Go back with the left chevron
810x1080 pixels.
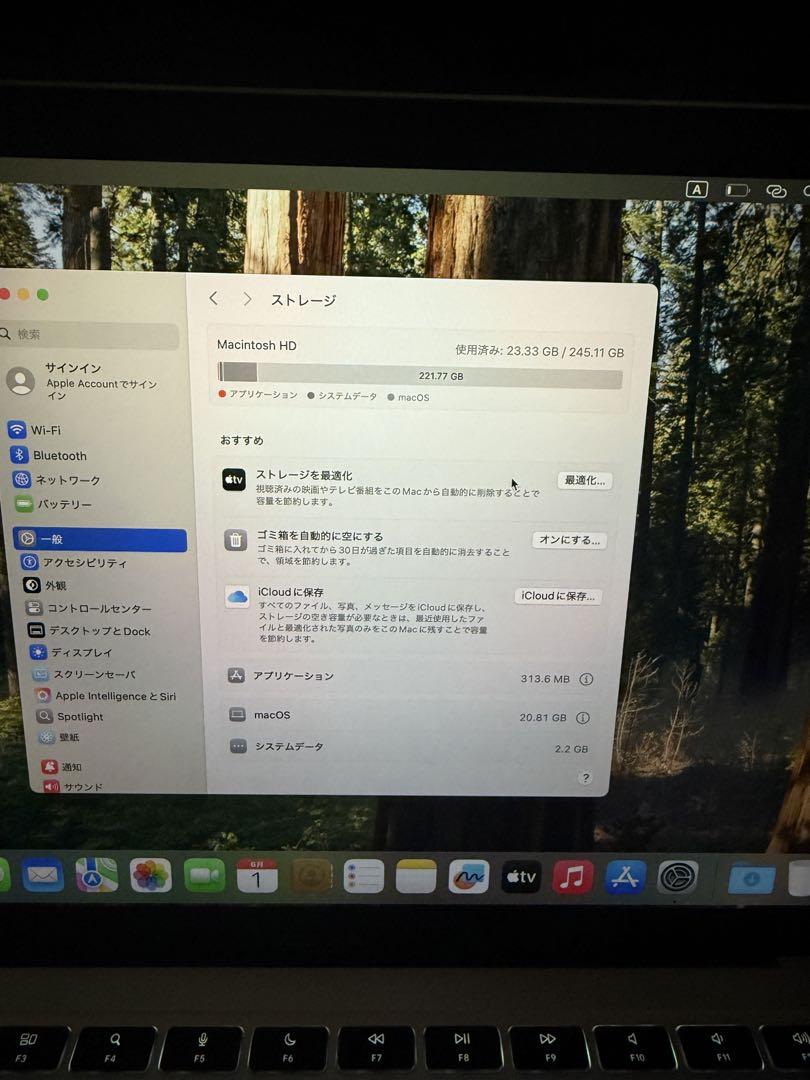click(x=214, y=298)
